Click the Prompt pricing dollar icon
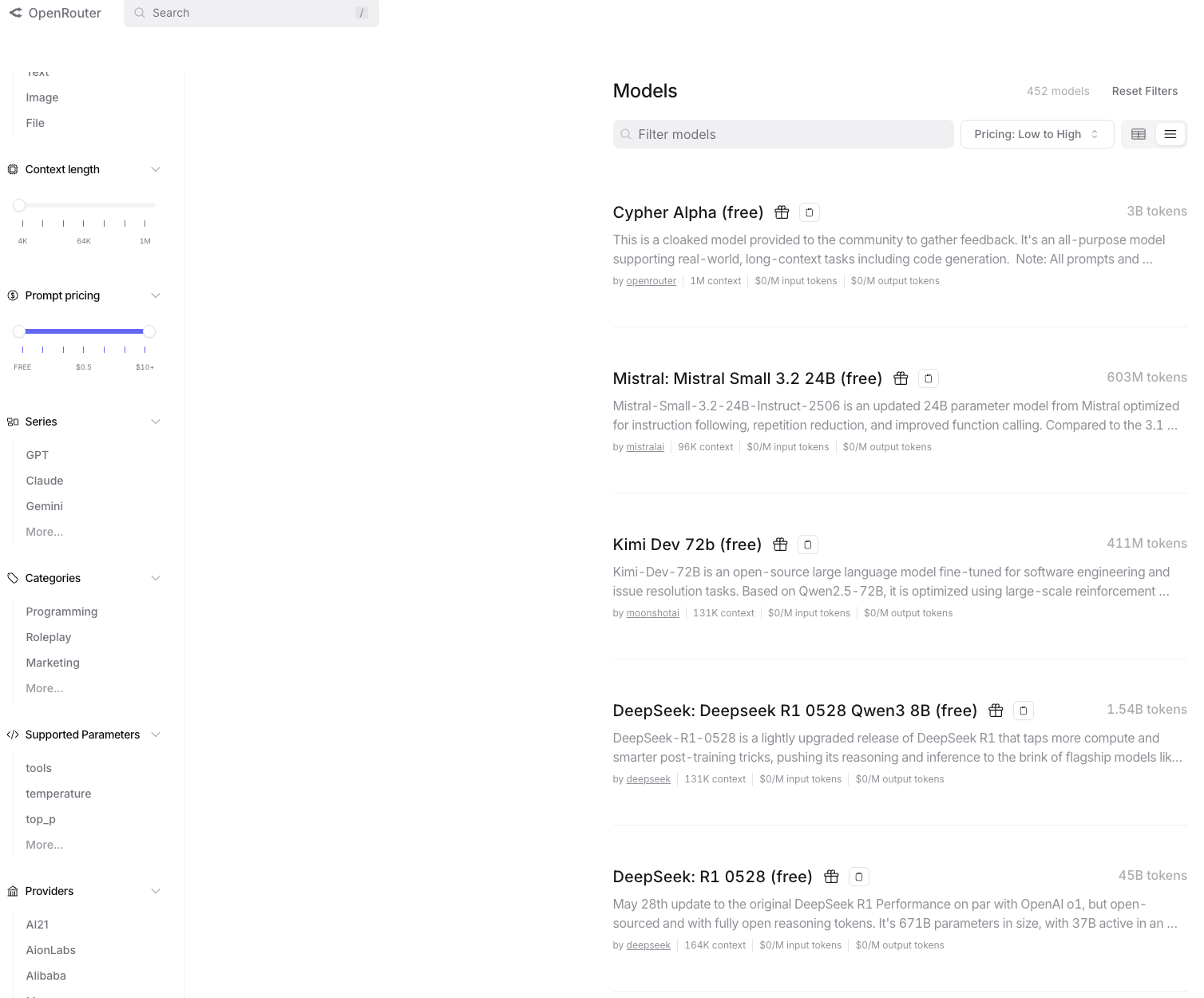This screenshot has width=1204, height=998. coord(13,295)
